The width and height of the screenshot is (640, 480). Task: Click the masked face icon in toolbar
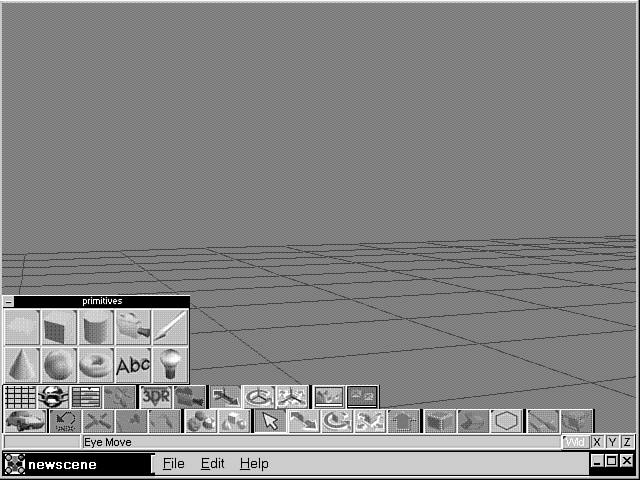(53, 397)
